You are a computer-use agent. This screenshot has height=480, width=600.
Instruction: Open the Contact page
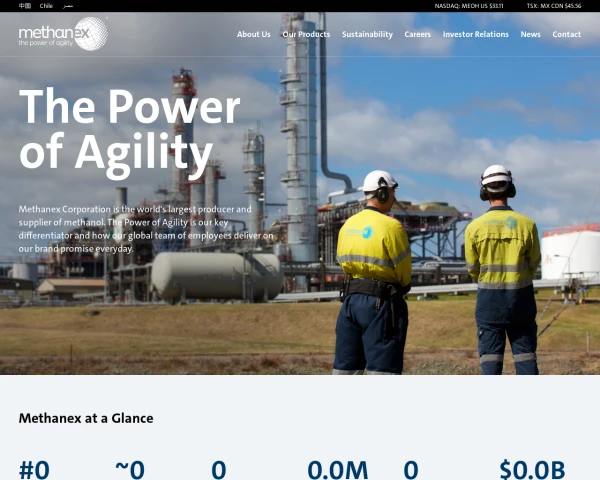click(566, 34)
